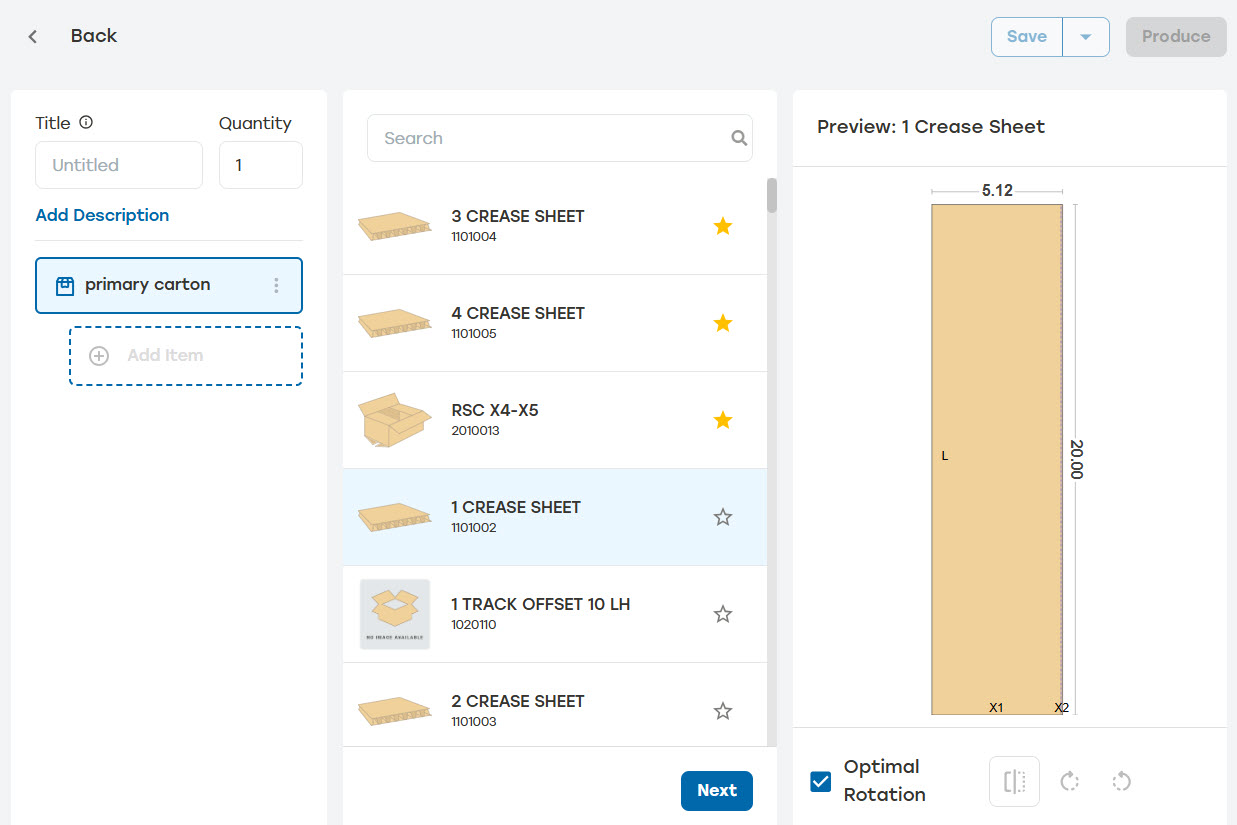Favorite the 1 CREASE SHEET star
This screenshot has height=825, width=1237.
723,517
